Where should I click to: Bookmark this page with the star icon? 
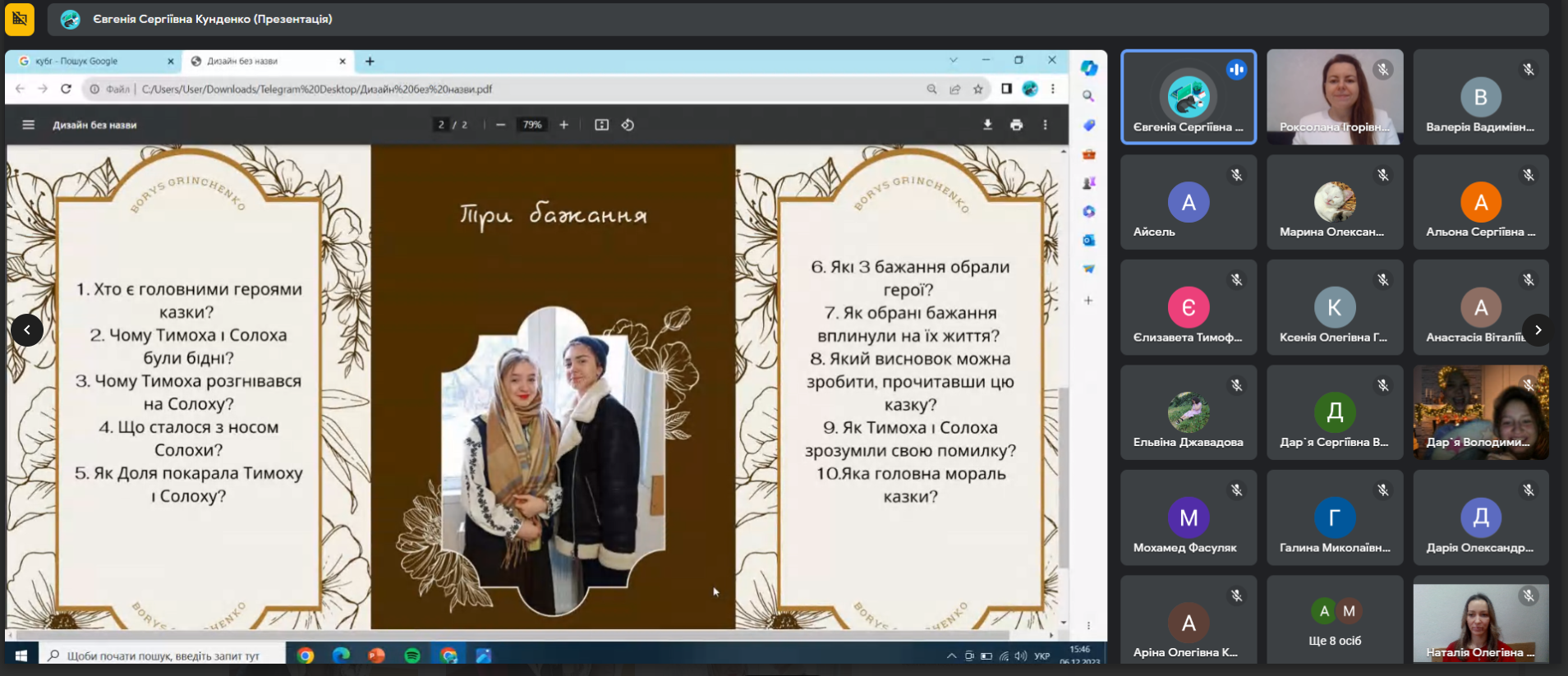(x=977, y=89)
